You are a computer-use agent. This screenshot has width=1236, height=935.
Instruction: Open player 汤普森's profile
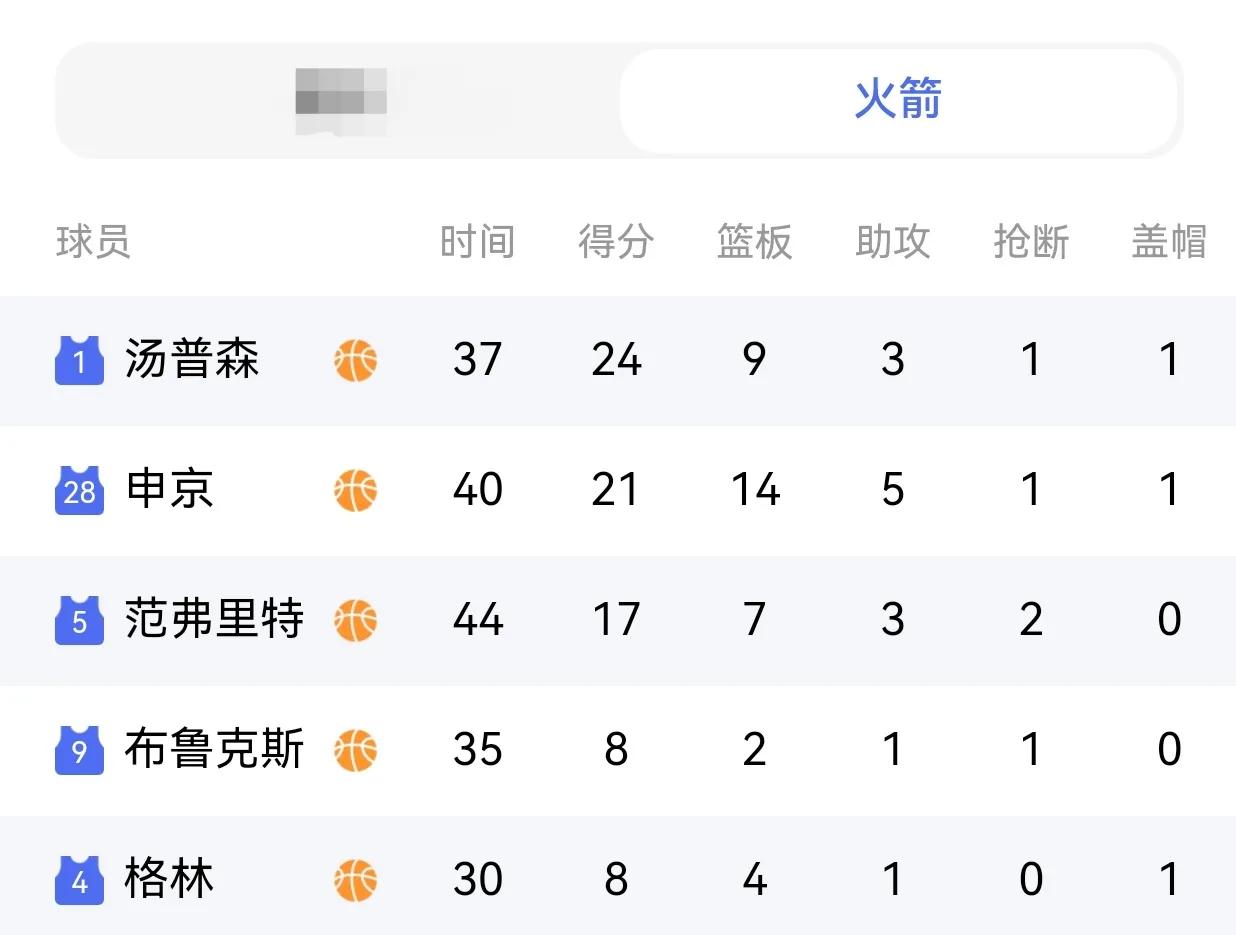pos(192,360)
